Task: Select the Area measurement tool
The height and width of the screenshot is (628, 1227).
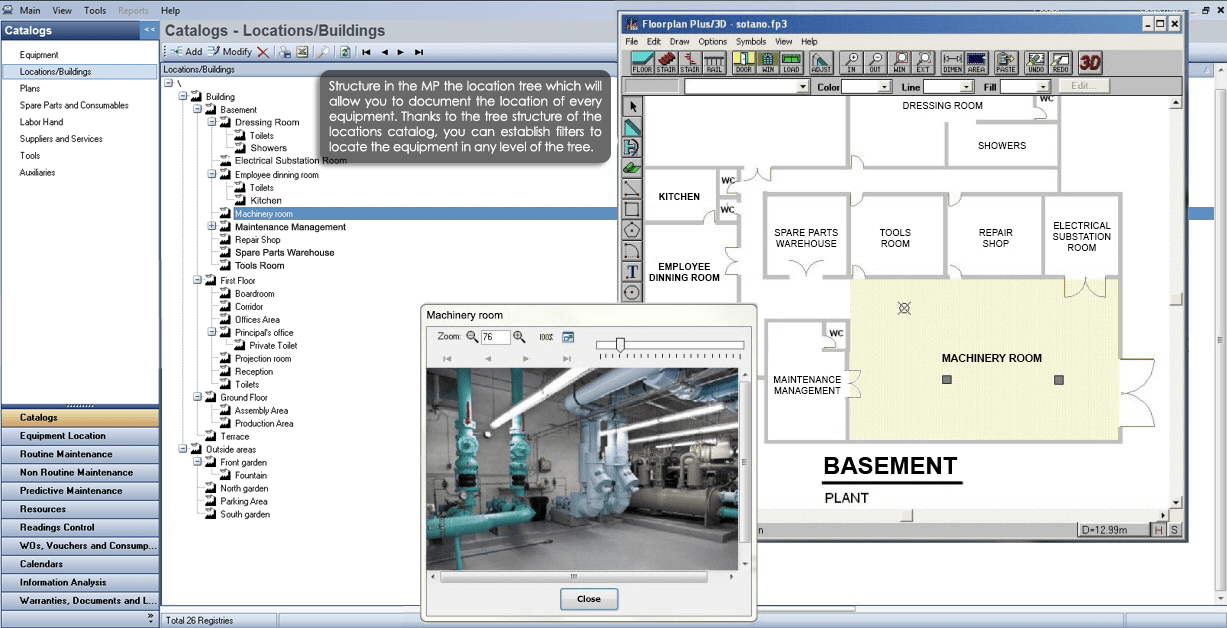Action: (976, 60)
